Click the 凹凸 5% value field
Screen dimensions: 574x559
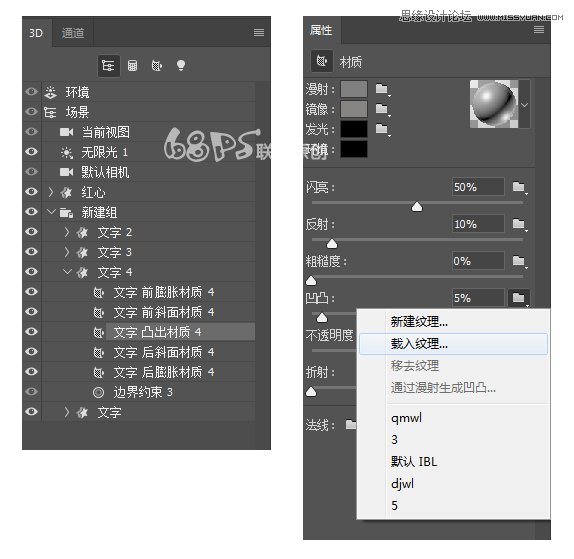pos(478,298)
